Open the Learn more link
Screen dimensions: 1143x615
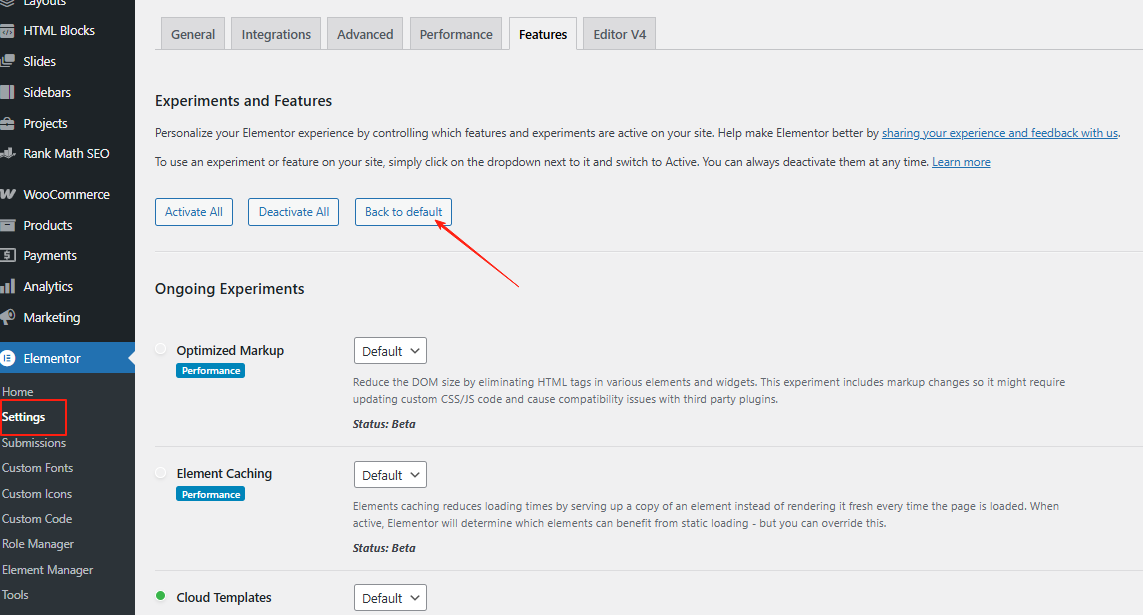[960, 161]
